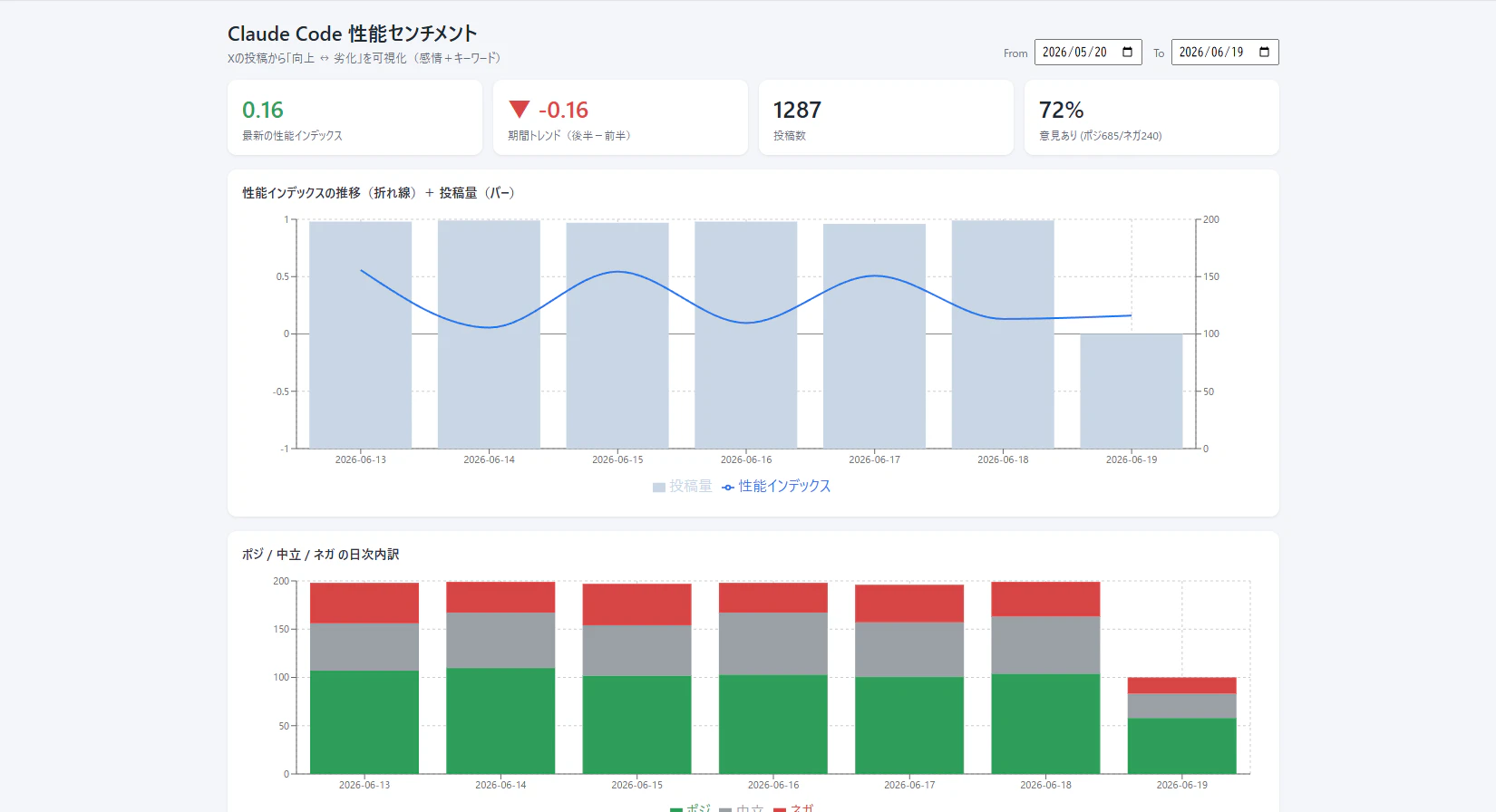The image size is (1496, 812).
Task: Select the 2026-06-15 post volume bar
Action: pos(617,335)
